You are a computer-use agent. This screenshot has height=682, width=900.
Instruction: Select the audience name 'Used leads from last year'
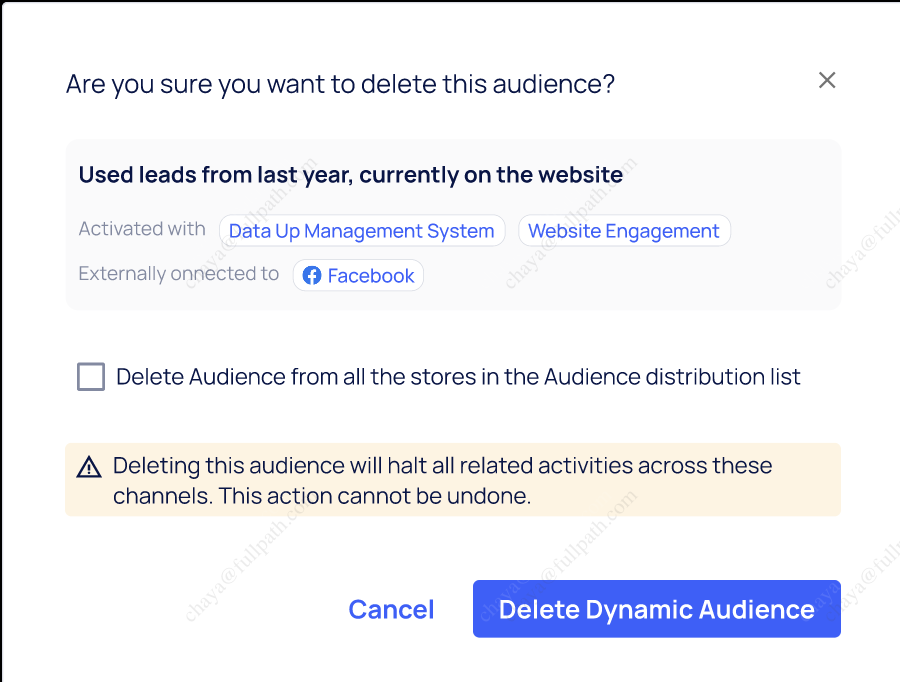coord(215,175)
